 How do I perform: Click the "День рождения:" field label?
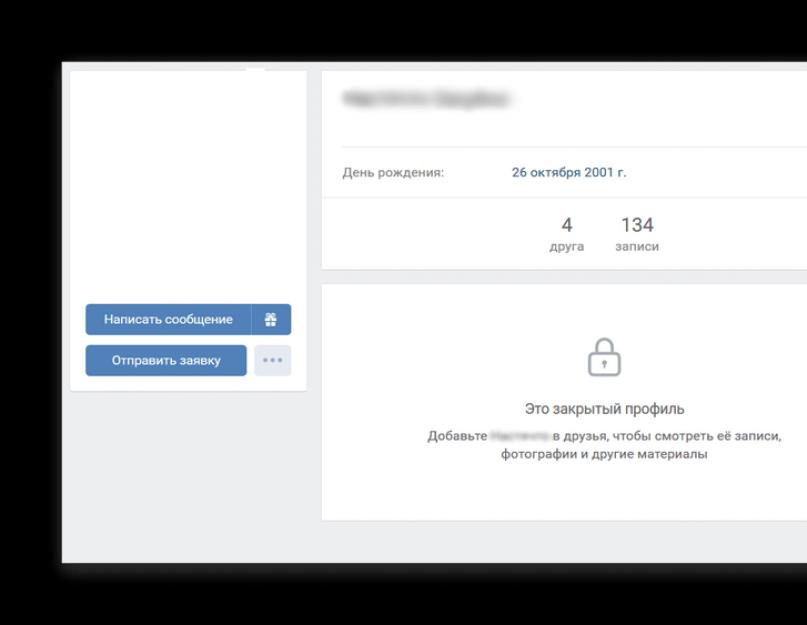point(393,172)
